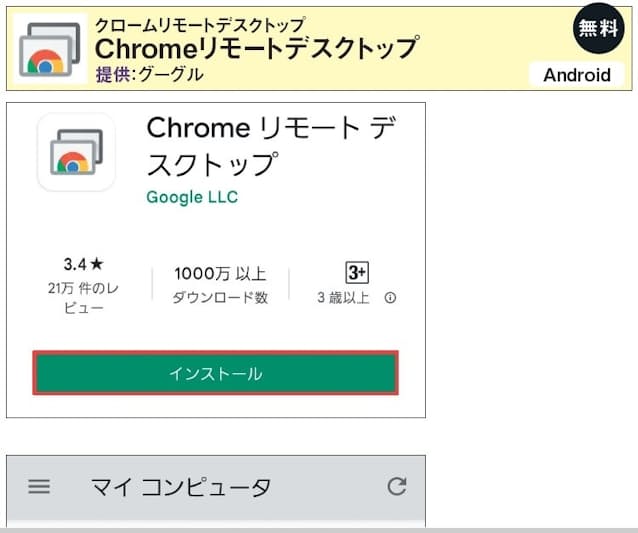The image size is (638, 533).
Task: Click the green インストール button
Action: pyautogui.click(x=215, y=373)
